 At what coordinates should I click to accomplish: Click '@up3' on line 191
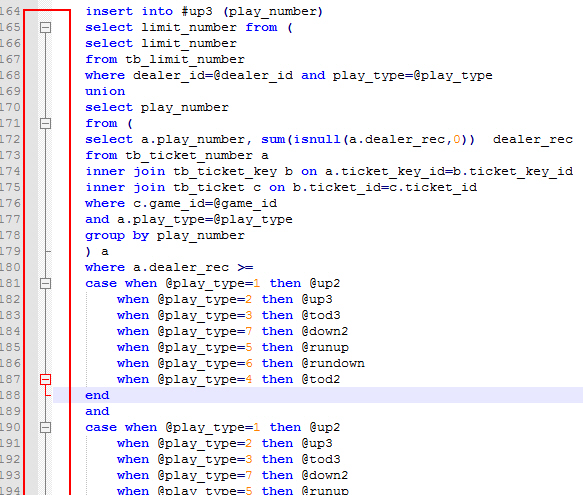click(317, 443)
